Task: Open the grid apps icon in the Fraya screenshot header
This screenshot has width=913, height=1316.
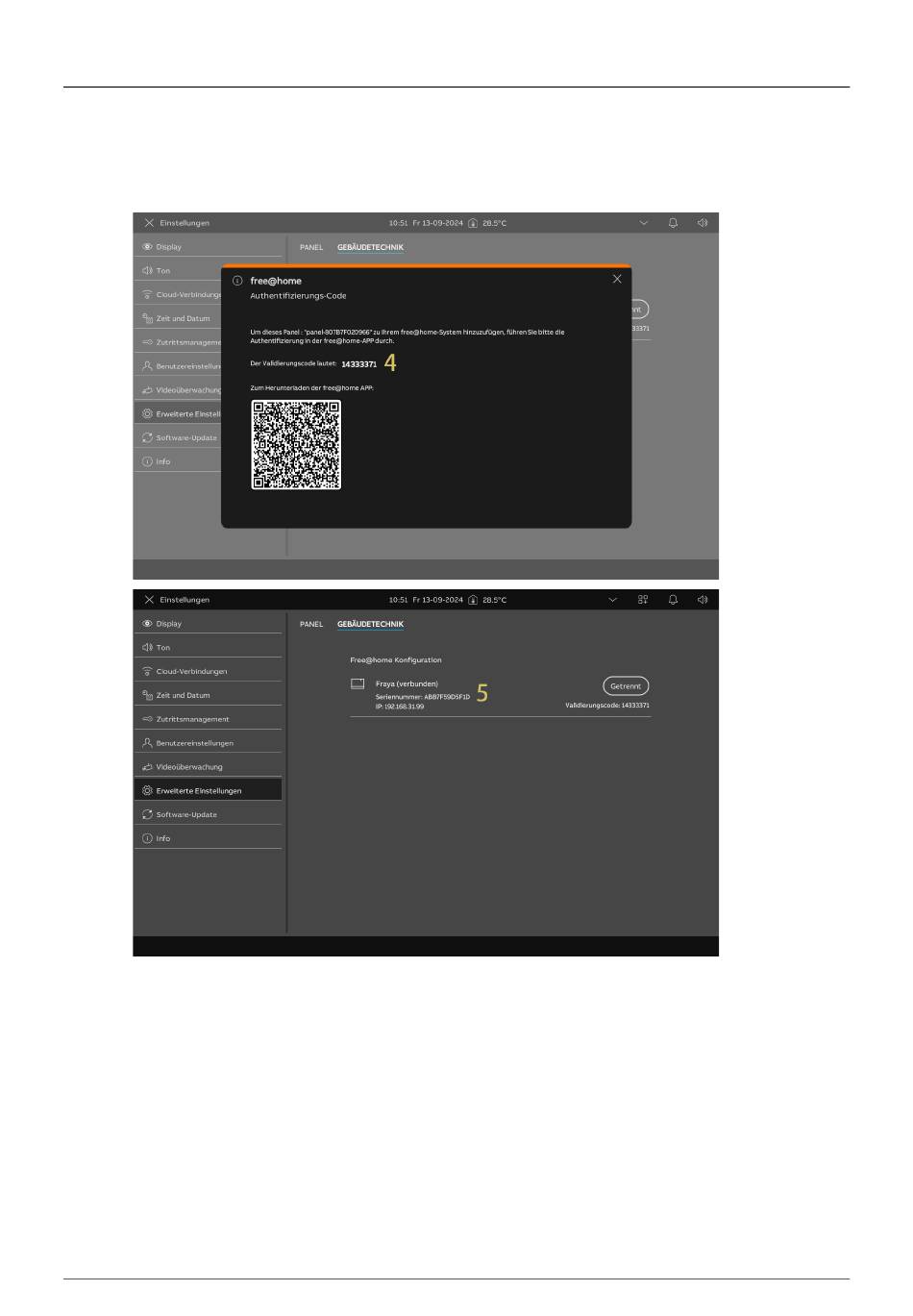Action: pyautogui.click(x=643, y=600)
